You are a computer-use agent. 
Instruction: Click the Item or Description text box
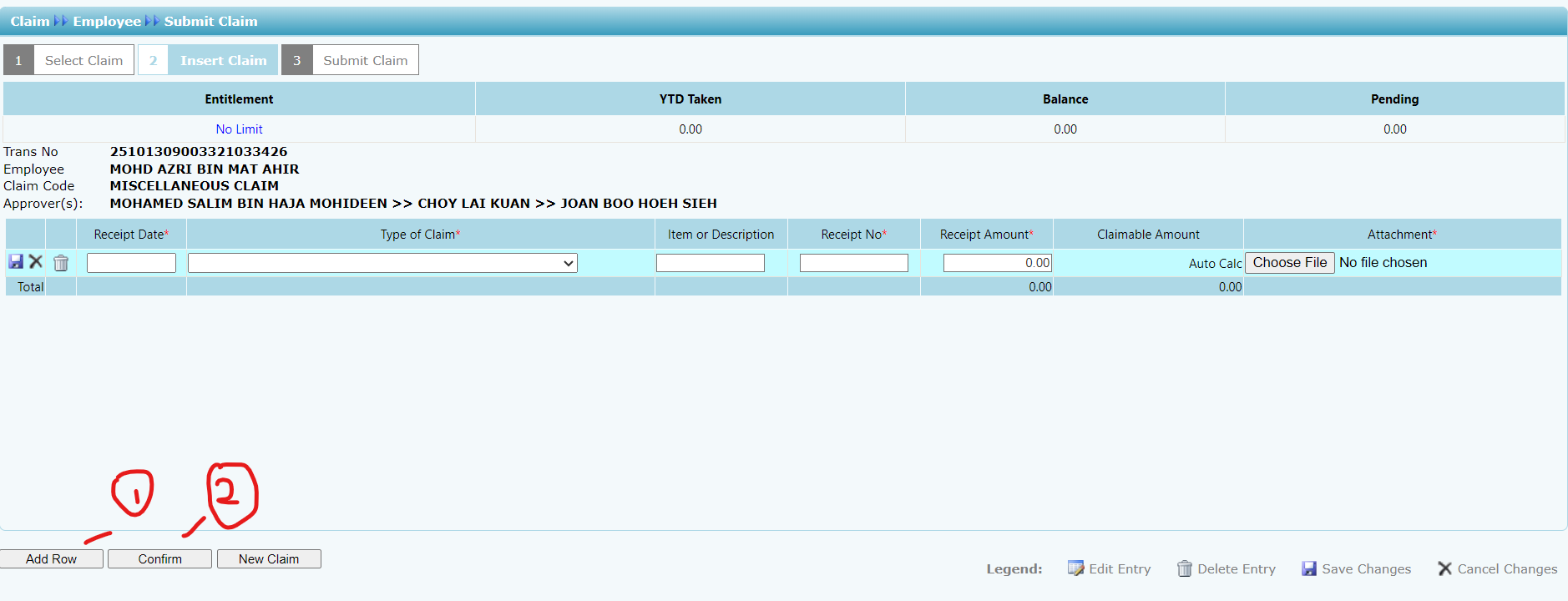[710, 264]
